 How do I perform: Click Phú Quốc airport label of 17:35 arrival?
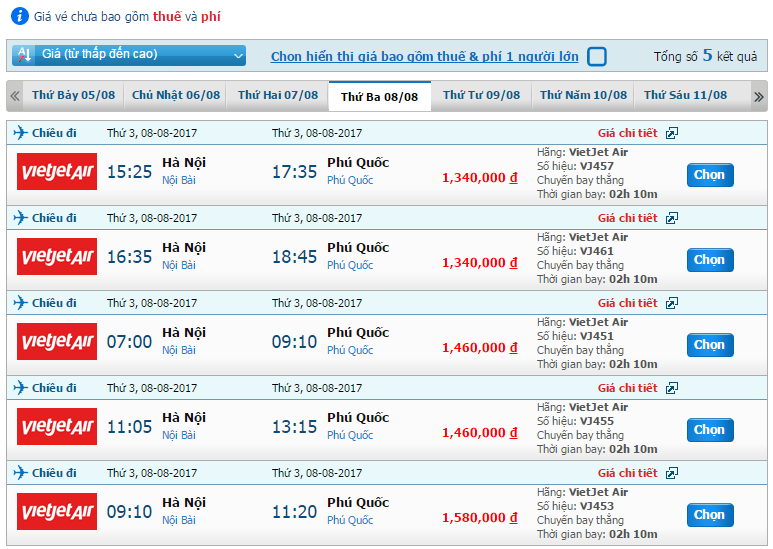(350, 180)
